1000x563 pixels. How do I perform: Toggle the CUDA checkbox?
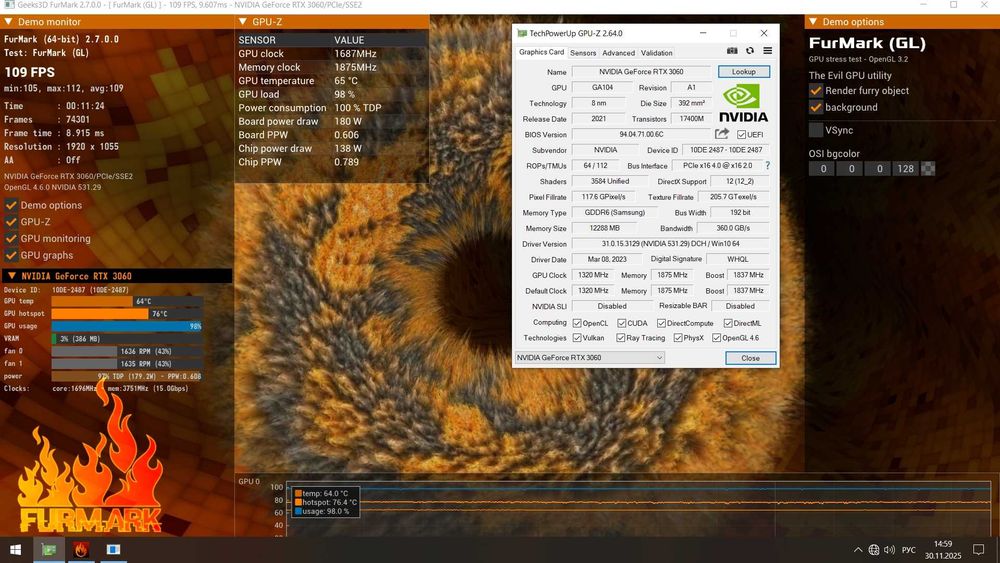622,323
